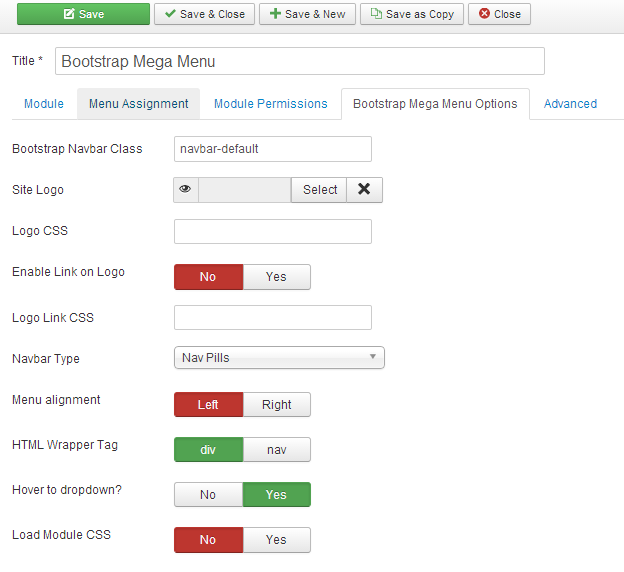Viewport: 624px width, 572px height.
Task: Set Hover to dropdown to Yes
Action: [277, 494]
